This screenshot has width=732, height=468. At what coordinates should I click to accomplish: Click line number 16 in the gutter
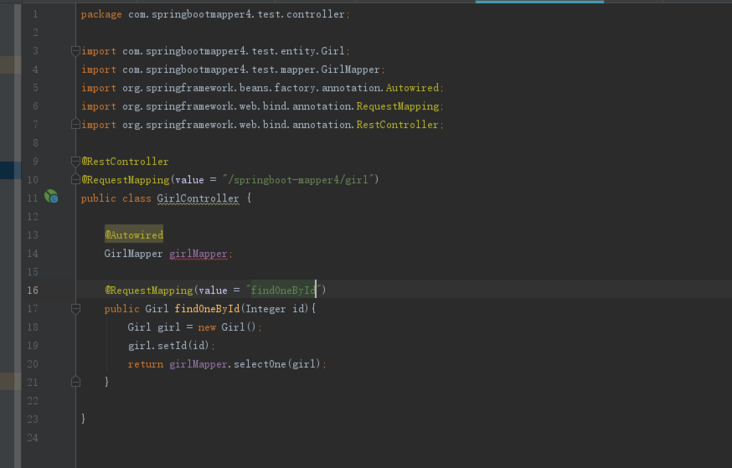[33, 290]
